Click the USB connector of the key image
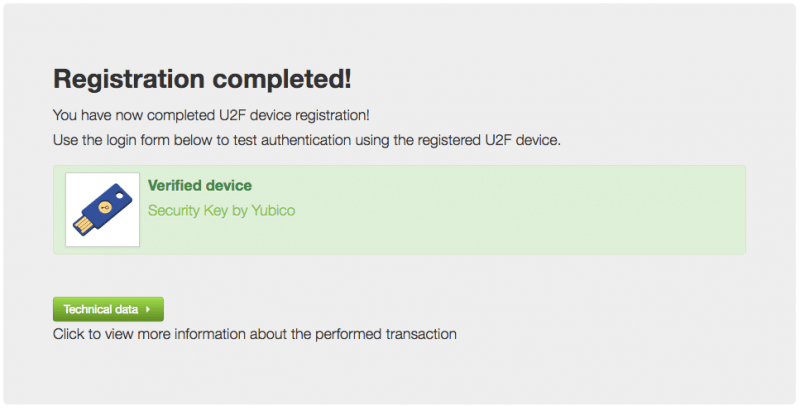The height and width of the screenshot is (412, 800). pos(83,224)
